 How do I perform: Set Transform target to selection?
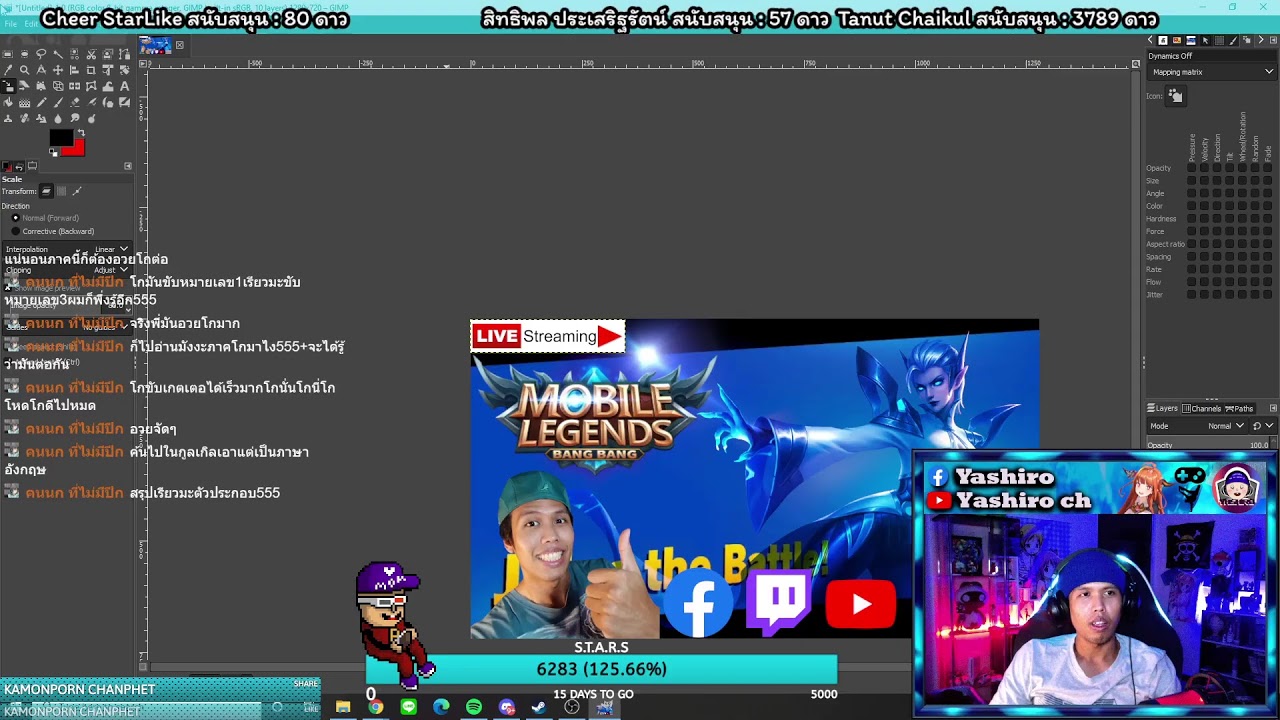point(61,191)
